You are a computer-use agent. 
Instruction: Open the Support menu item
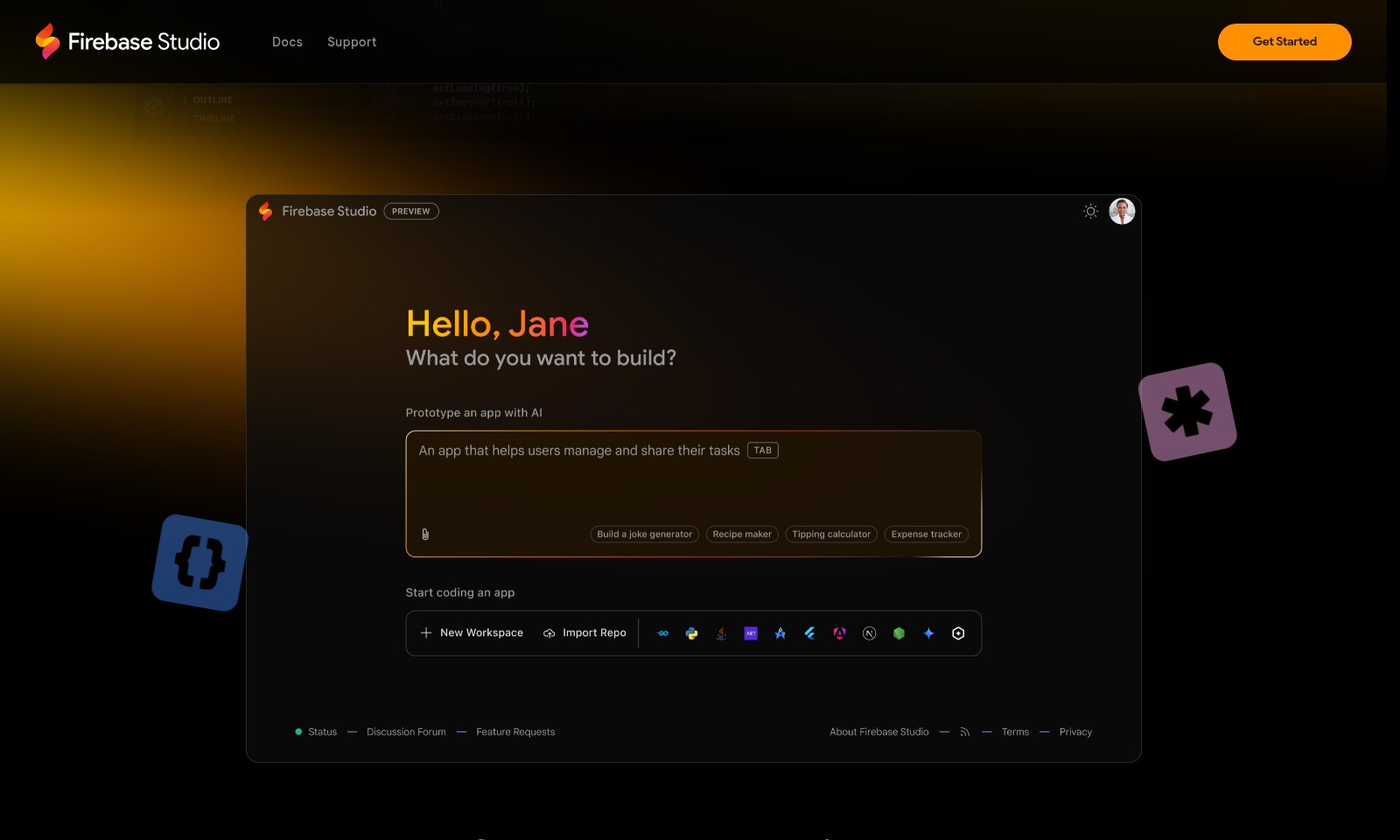[352, 41]
